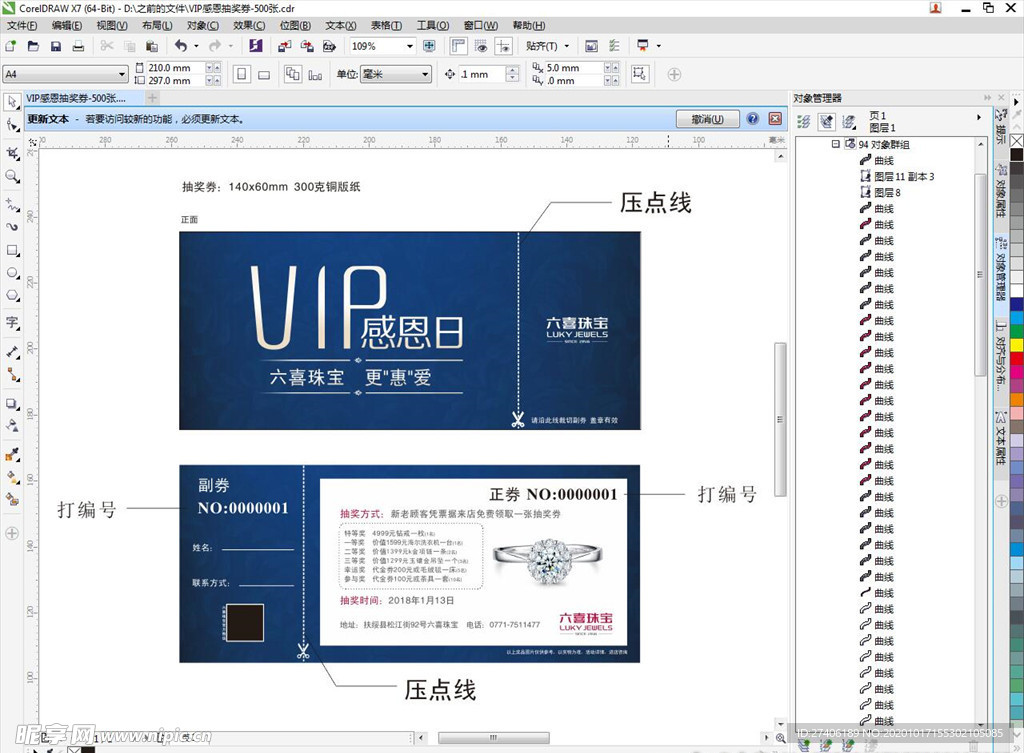Click the Undo arrow icon

click(180, 46)
